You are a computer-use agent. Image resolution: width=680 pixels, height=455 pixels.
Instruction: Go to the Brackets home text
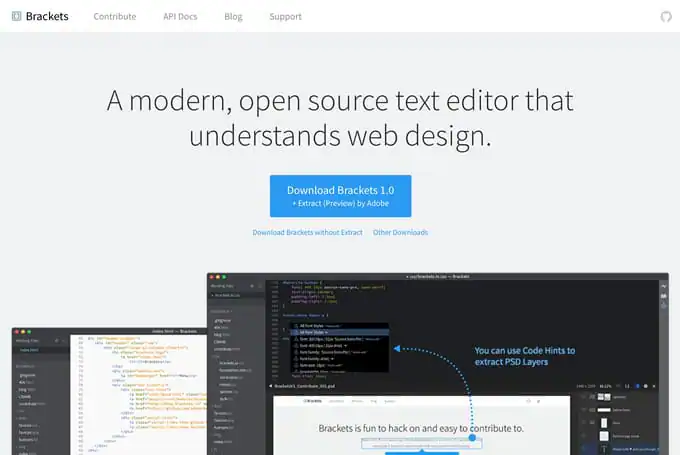coord(47,16)
